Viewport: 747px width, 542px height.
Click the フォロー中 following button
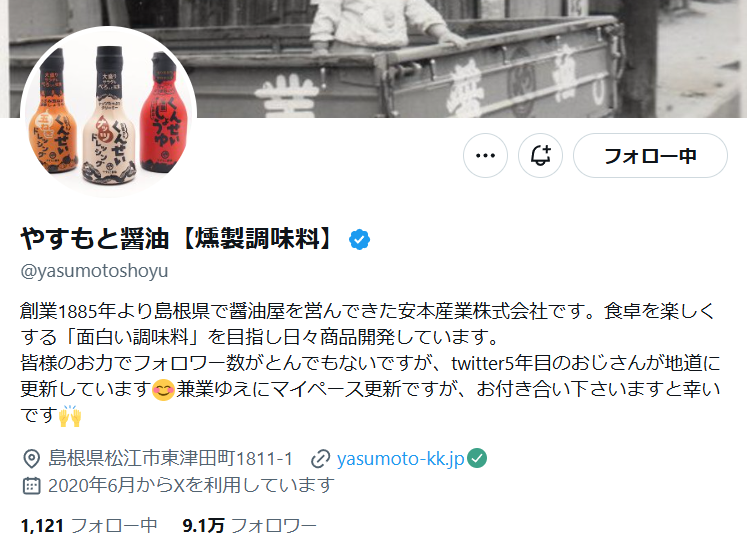[x=650, y=156]
